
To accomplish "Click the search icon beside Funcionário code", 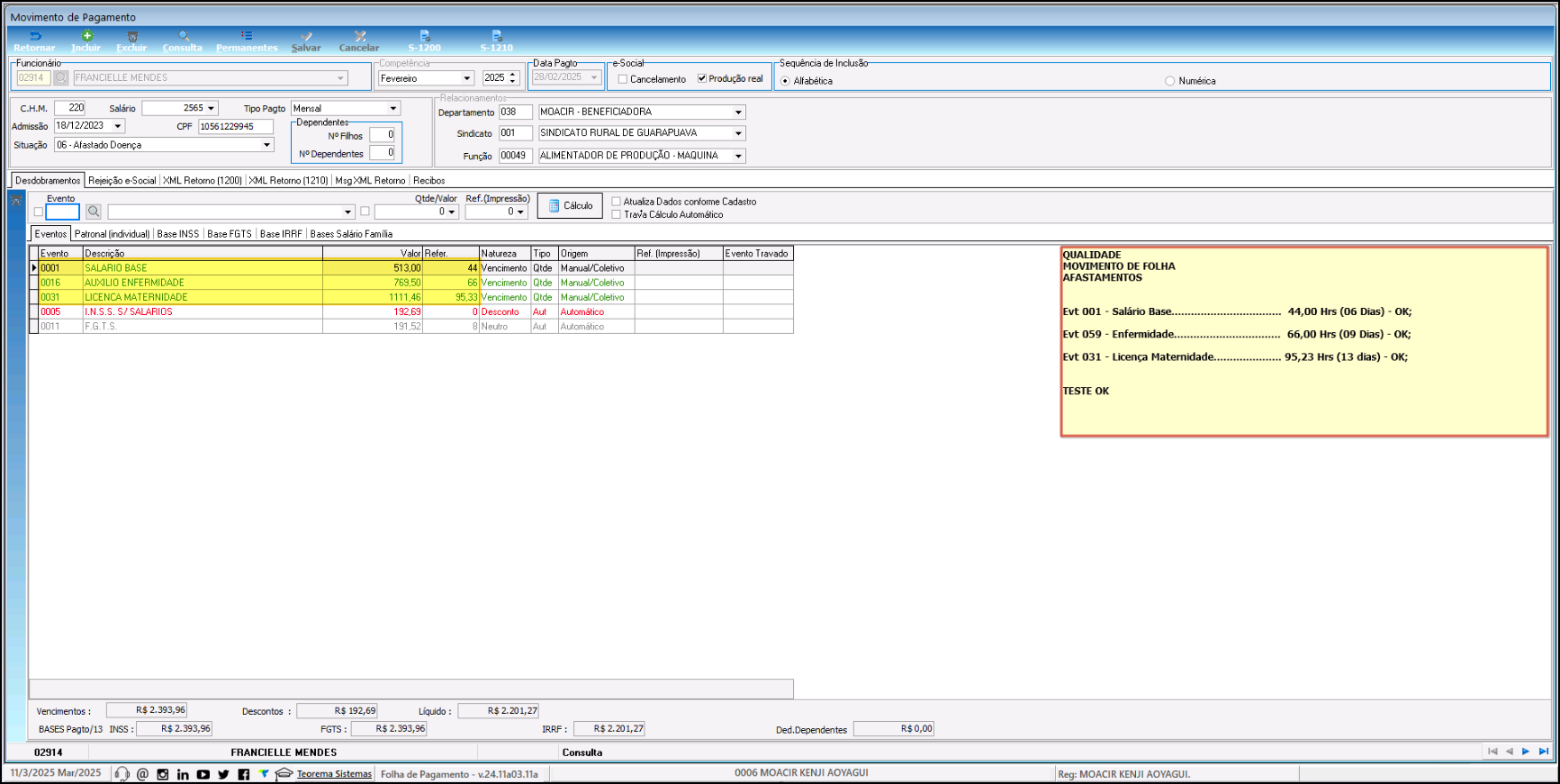I will (61, 78).
